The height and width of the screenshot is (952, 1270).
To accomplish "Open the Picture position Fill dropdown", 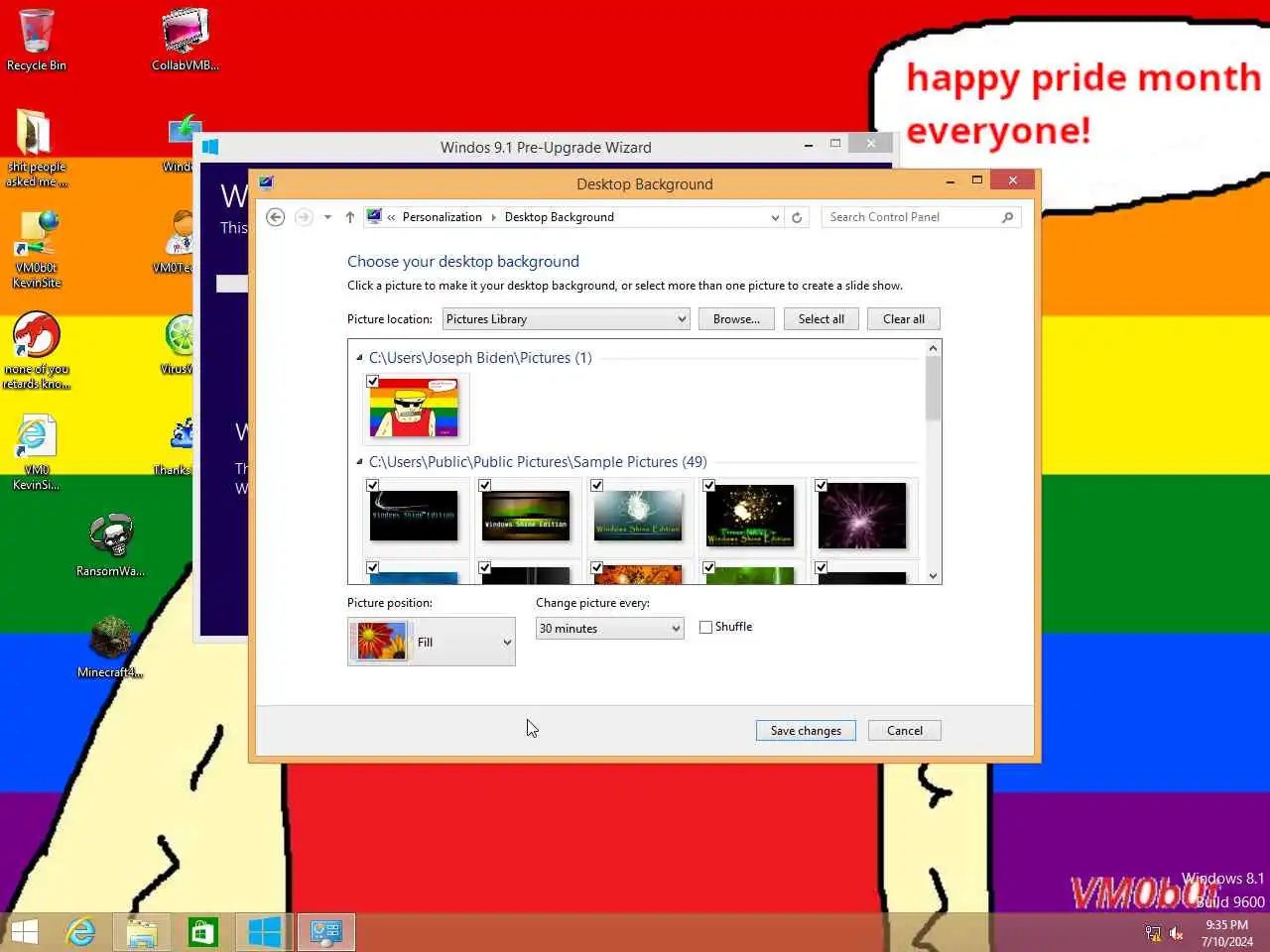I will [432, 642].
